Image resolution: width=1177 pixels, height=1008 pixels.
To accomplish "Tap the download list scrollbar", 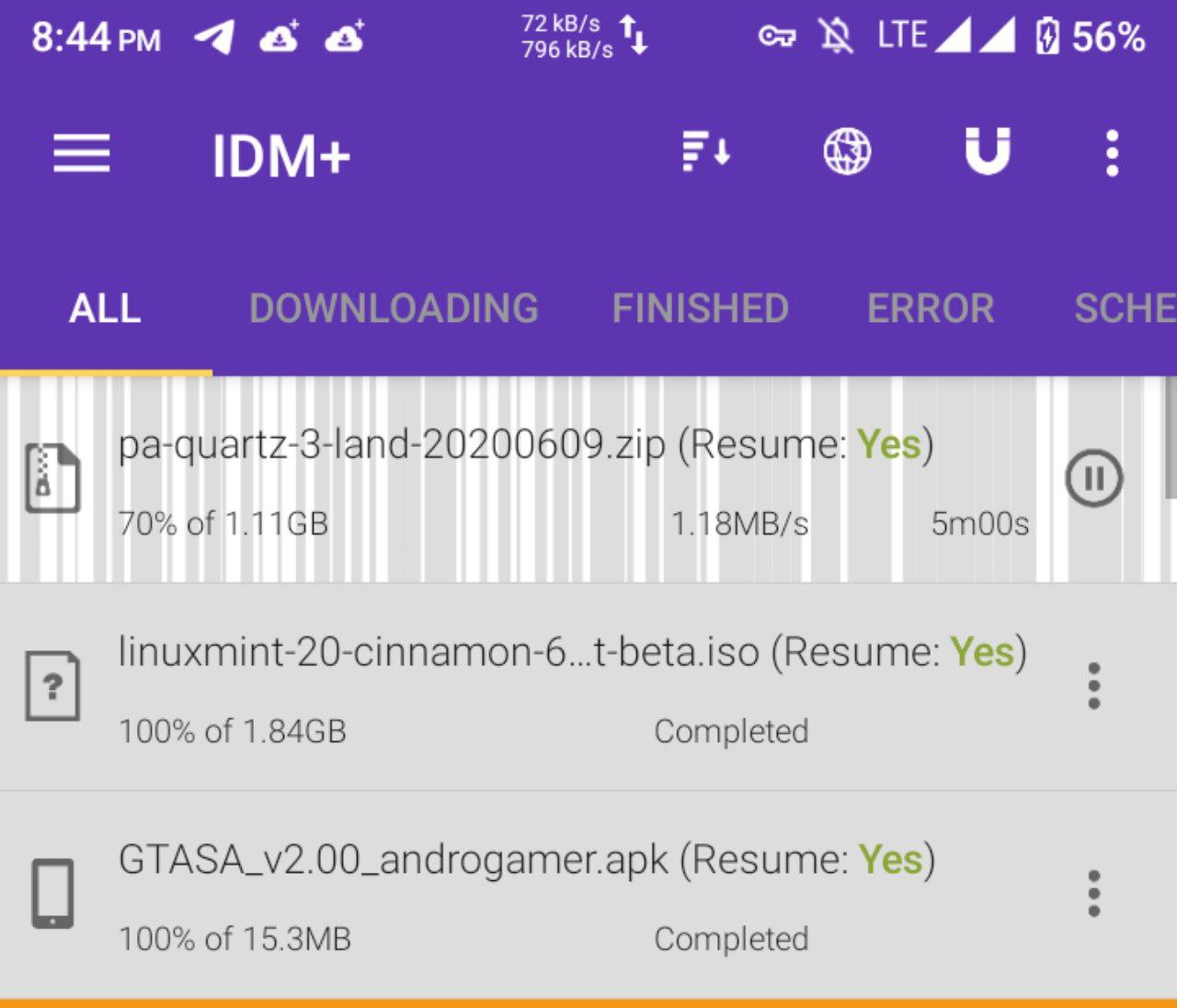I will pos(1171,438).
